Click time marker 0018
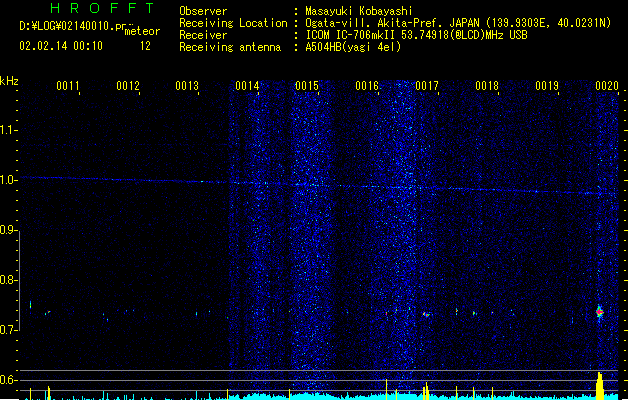629x400 pixels. tap(487, 86)
